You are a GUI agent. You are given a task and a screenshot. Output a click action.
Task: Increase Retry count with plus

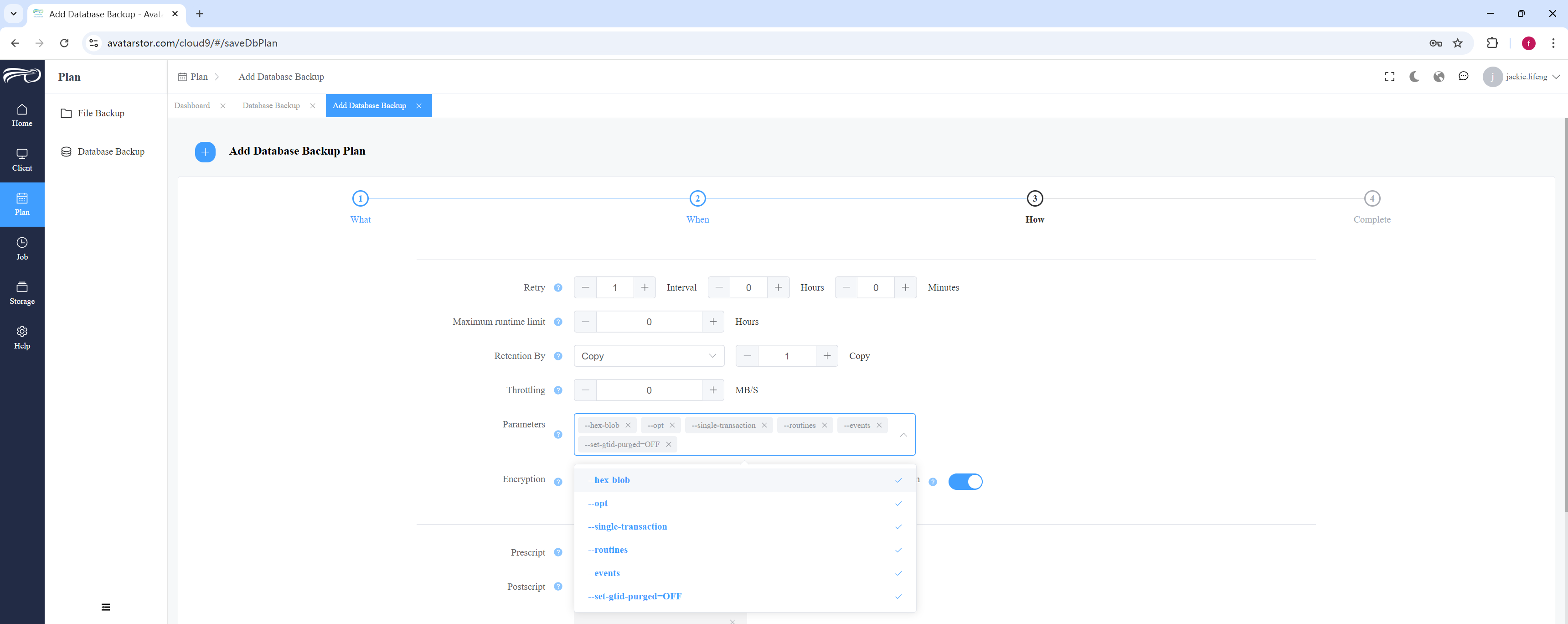tap(645, 288)
